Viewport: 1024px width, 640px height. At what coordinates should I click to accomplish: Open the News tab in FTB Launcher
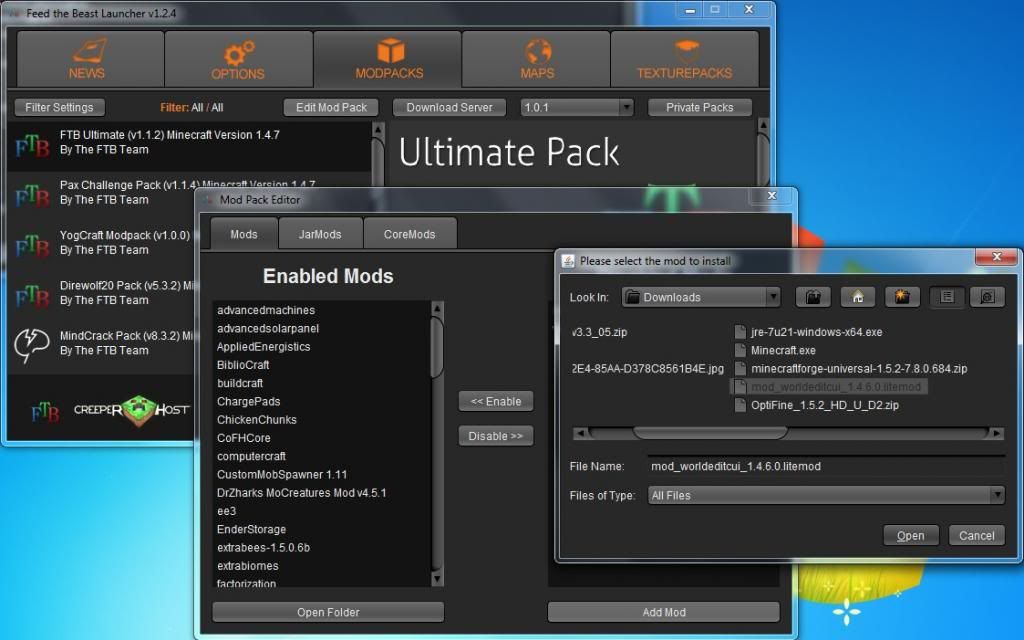(x=90, y=59)
